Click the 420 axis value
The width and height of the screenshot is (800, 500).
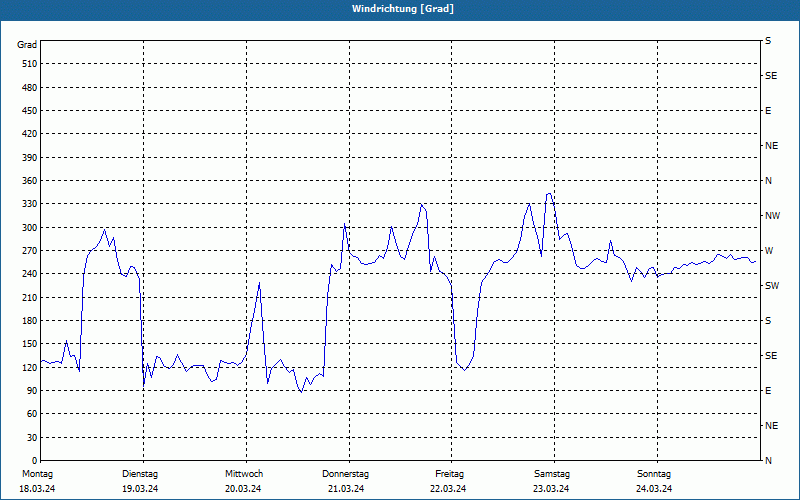pyautogui.click(x=30, y=134)
